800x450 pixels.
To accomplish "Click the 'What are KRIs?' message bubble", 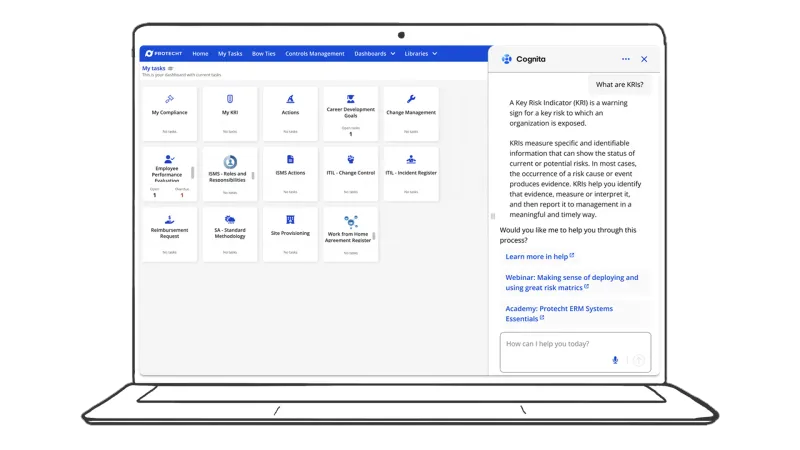I will coord(619,85).
